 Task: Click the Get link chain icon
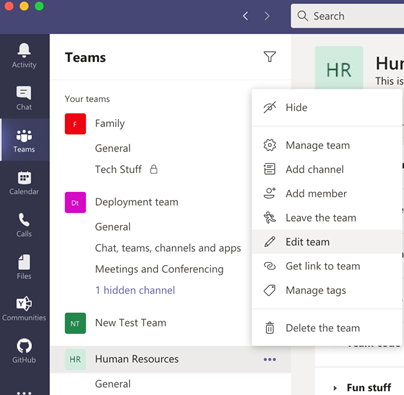click(270, 266)
